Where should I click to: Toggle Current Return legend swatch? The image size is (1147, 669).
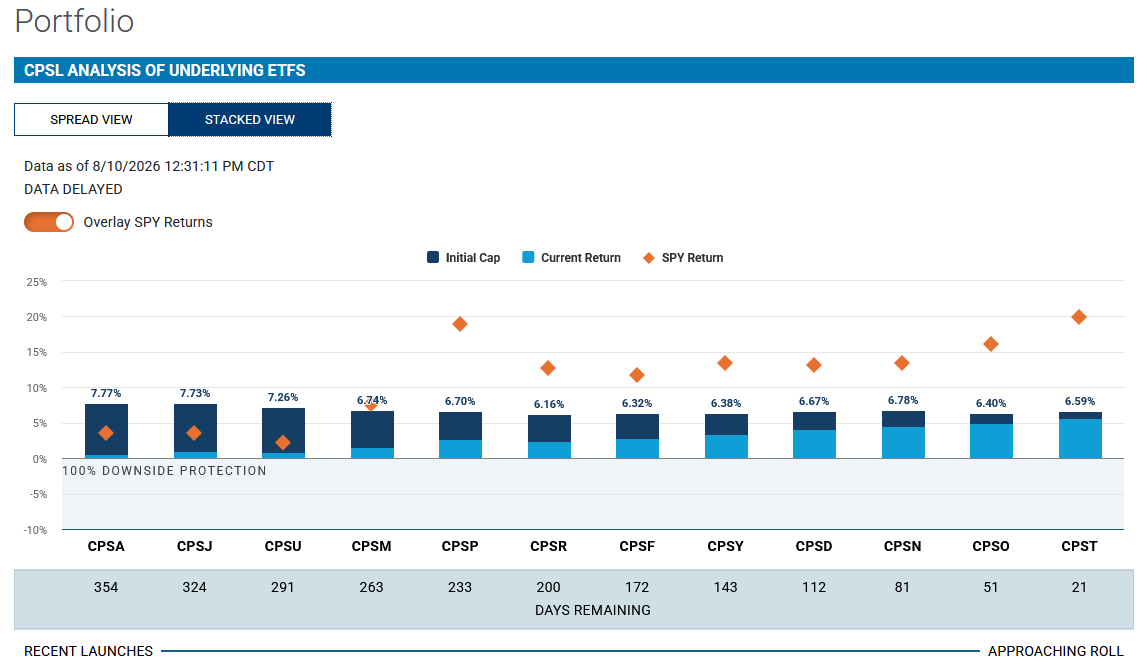pos(528,257)
